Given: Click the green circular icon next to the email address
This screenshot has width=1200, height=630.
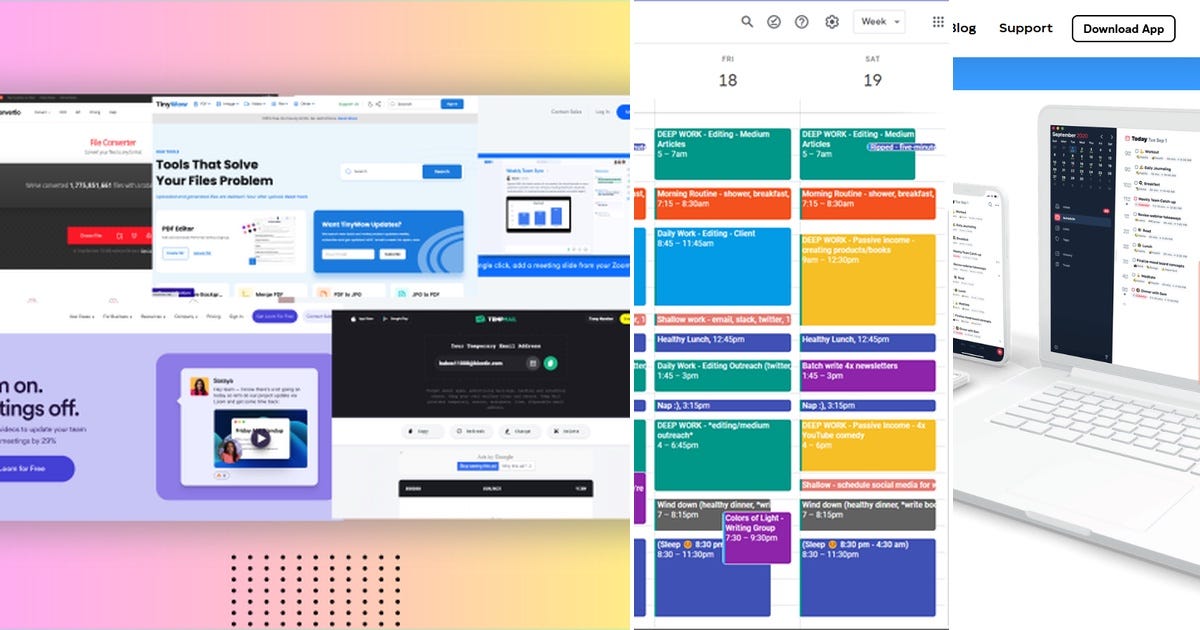Looking at the screenshot, I should 550,364.
